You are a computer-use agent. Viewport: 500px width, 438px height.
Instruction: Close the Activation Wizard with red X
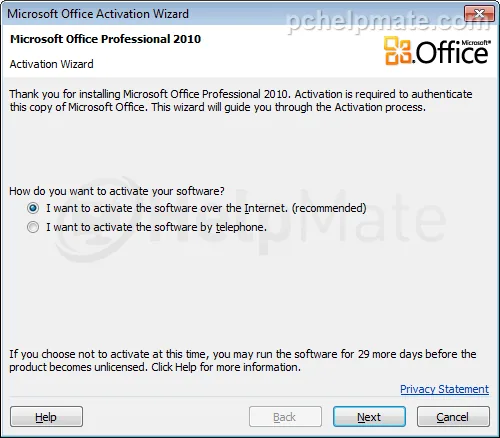pyautogui.click(x=479, y=14)
